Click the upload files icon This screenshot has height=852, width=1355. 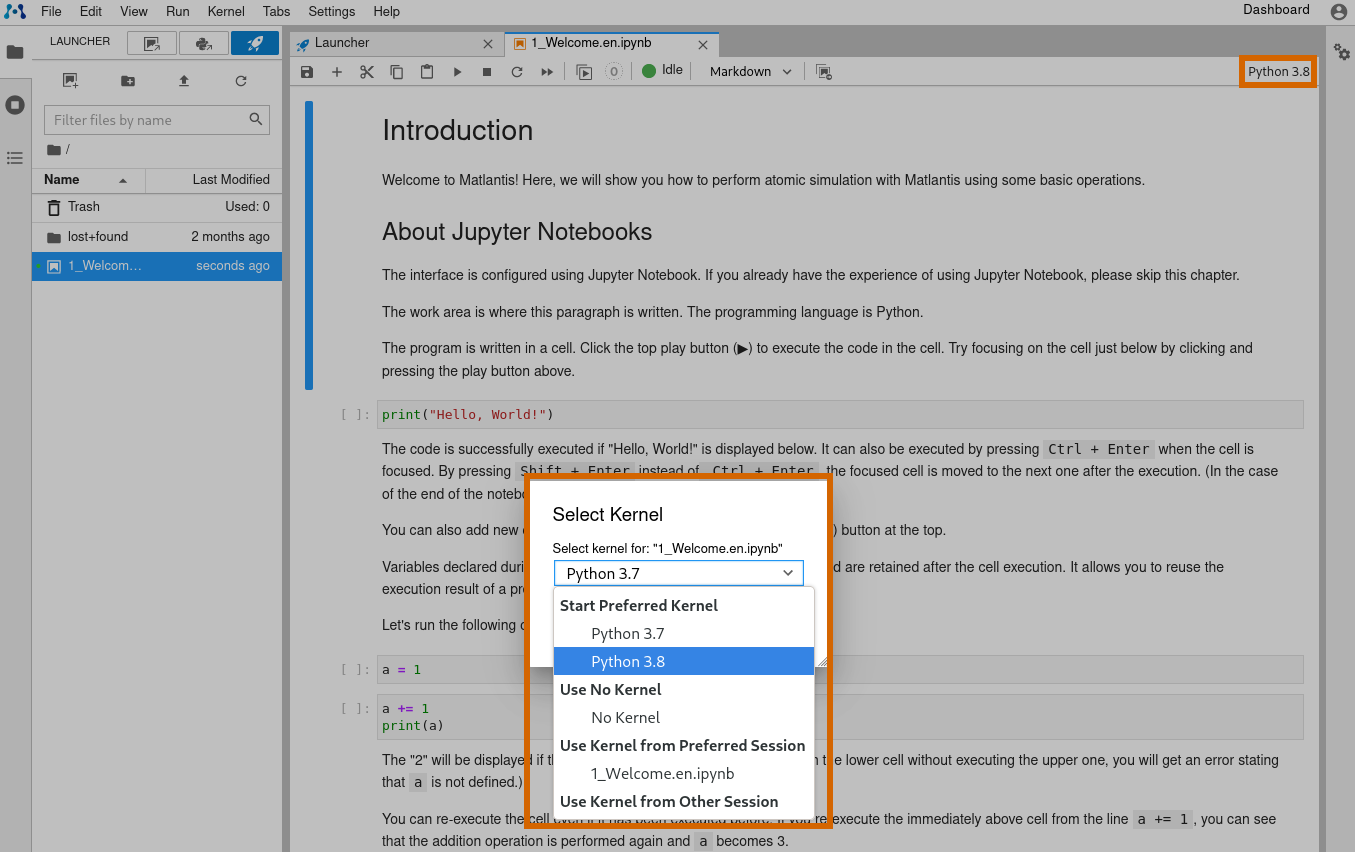(184, 81)
